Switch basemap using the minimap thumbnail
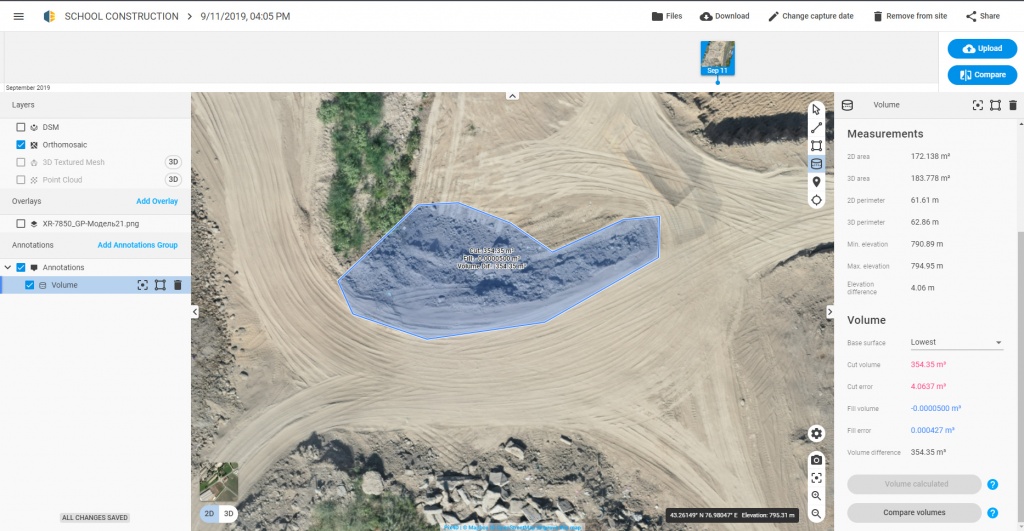Image resolution: width=1024 pixels, height=531 pixels. pyautogui.click(x=219, y=481)
